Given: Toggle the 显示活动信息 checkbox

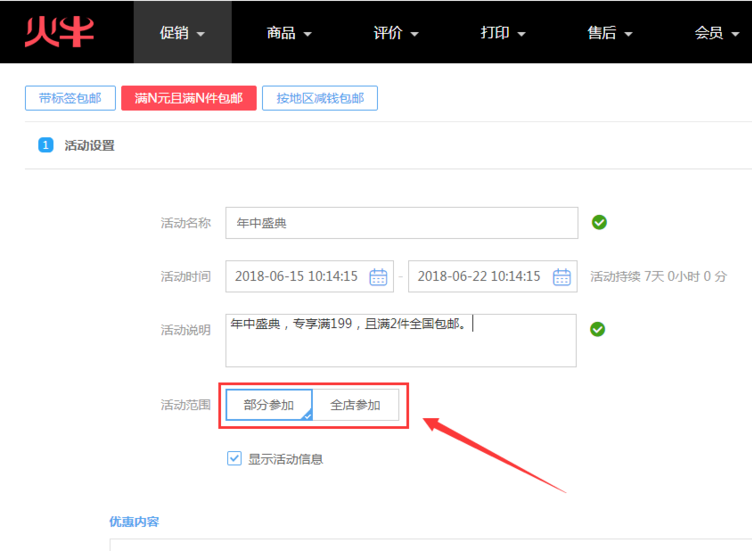Looking at the screenshot, I should [x=234, y=458].
